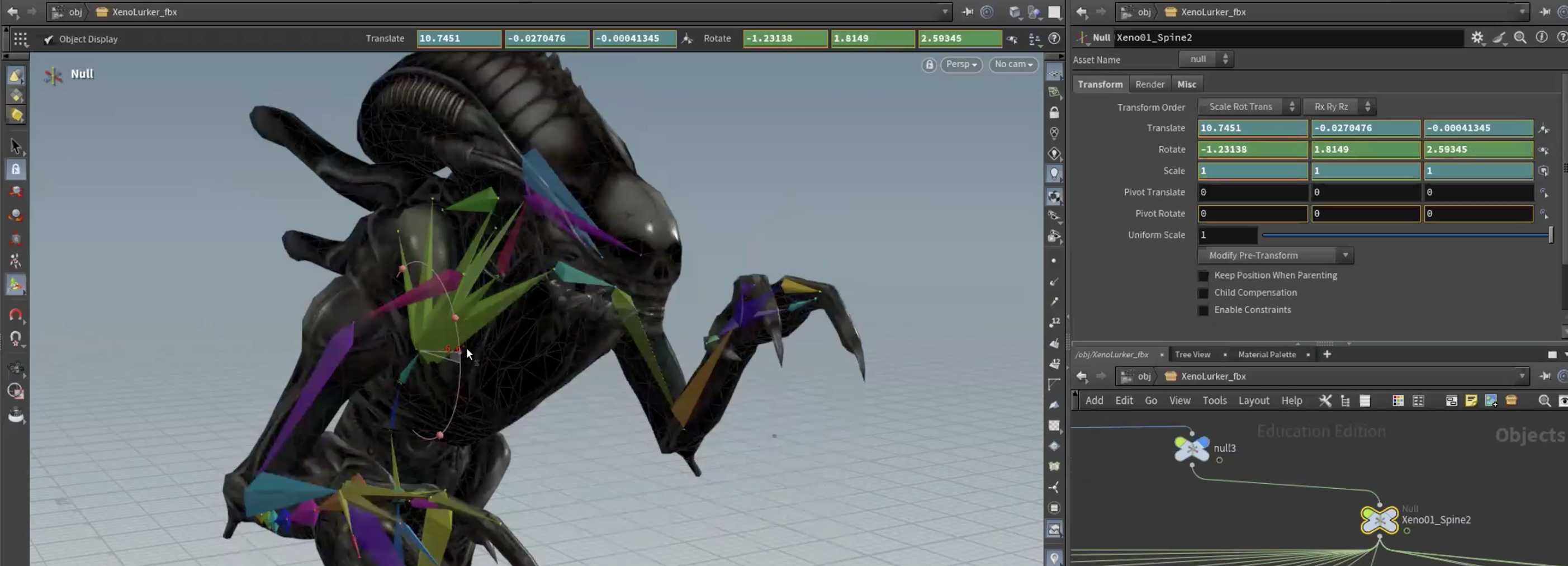Switch to the Render tab
Viewport: 1568px width, 566px height.
(1149, 84)
